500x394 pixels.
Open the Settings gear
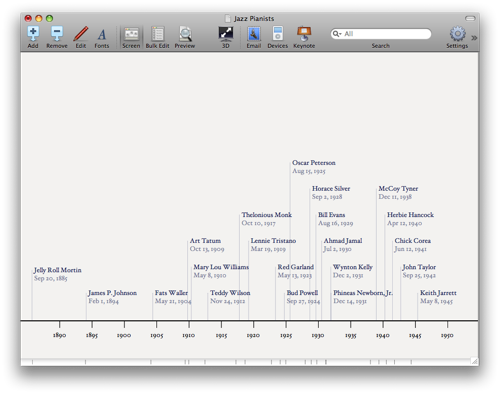pos(457,34)
